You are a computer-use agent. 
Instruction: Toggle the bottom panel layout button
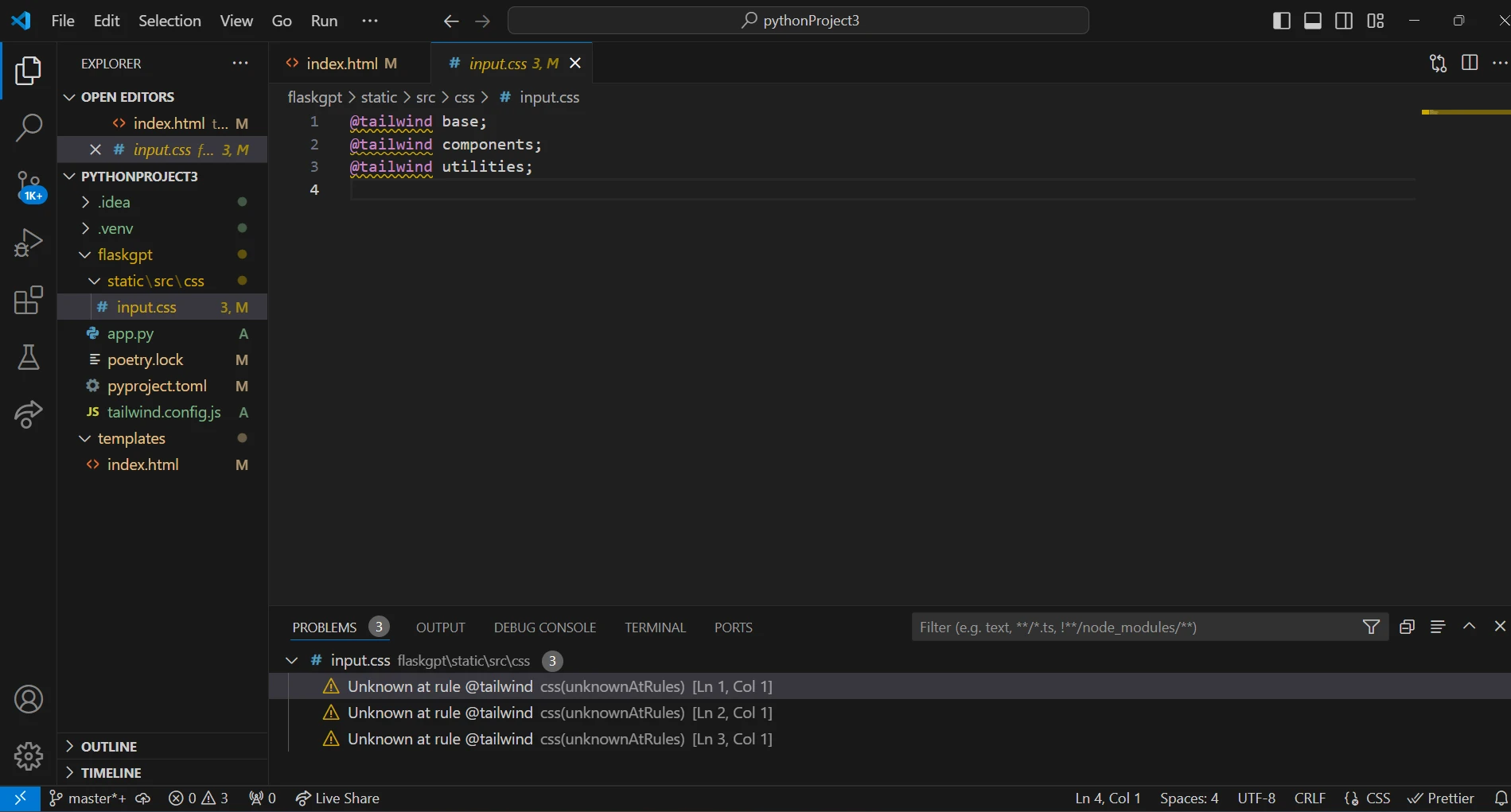point(1313,21)
